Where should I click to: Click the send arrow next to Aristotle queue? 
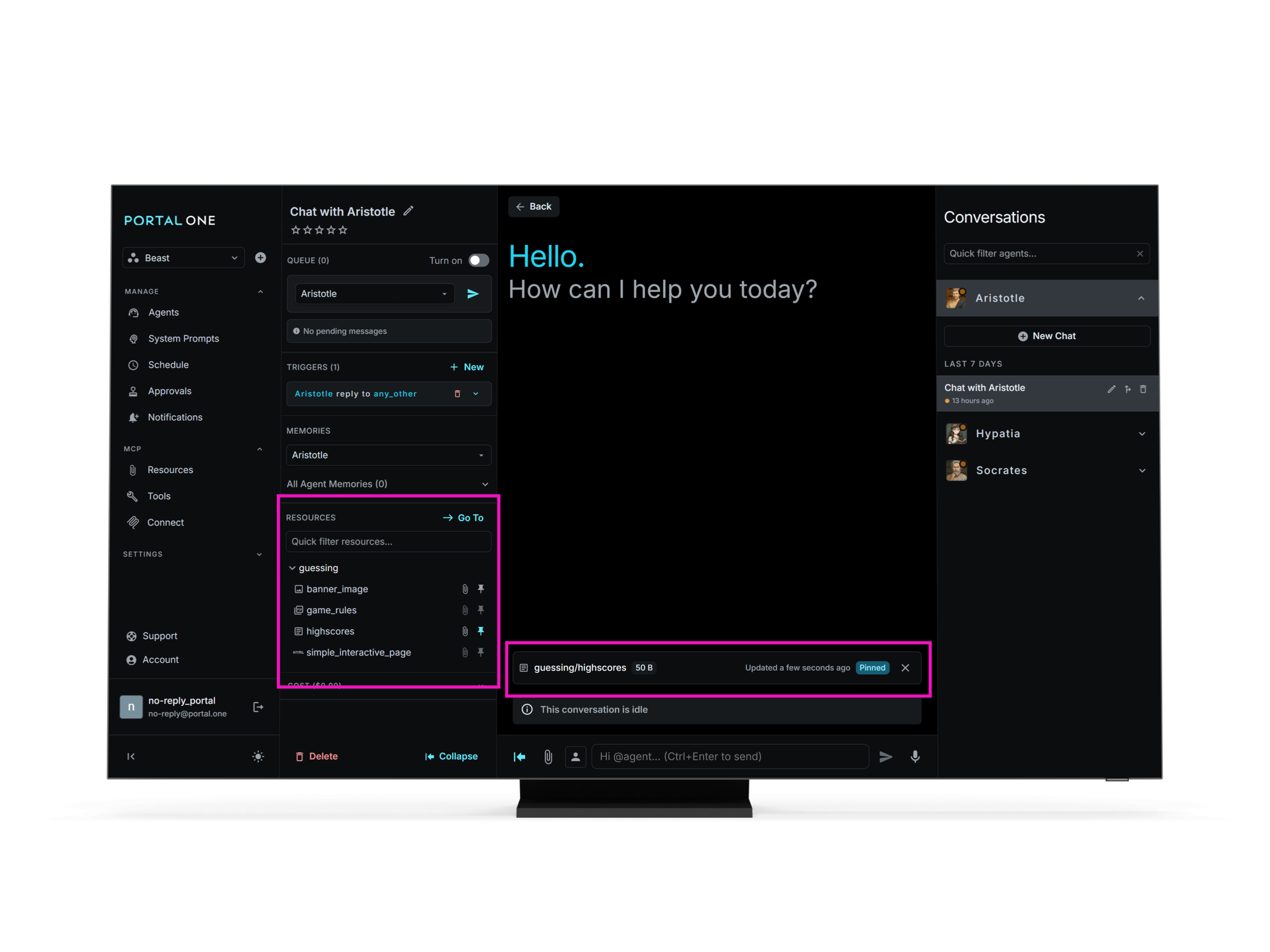coord(473,294)
